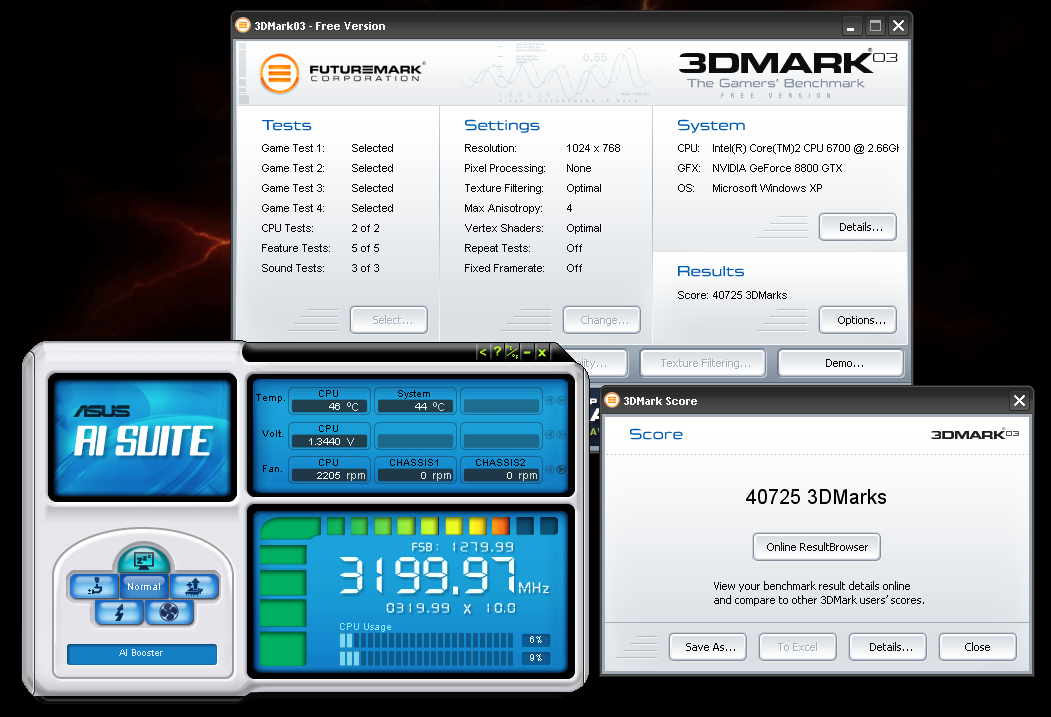Screen dimensions: 1051x717
Task: Click the Normal mode button in AI Suite
Action: (x=144, y=586)
